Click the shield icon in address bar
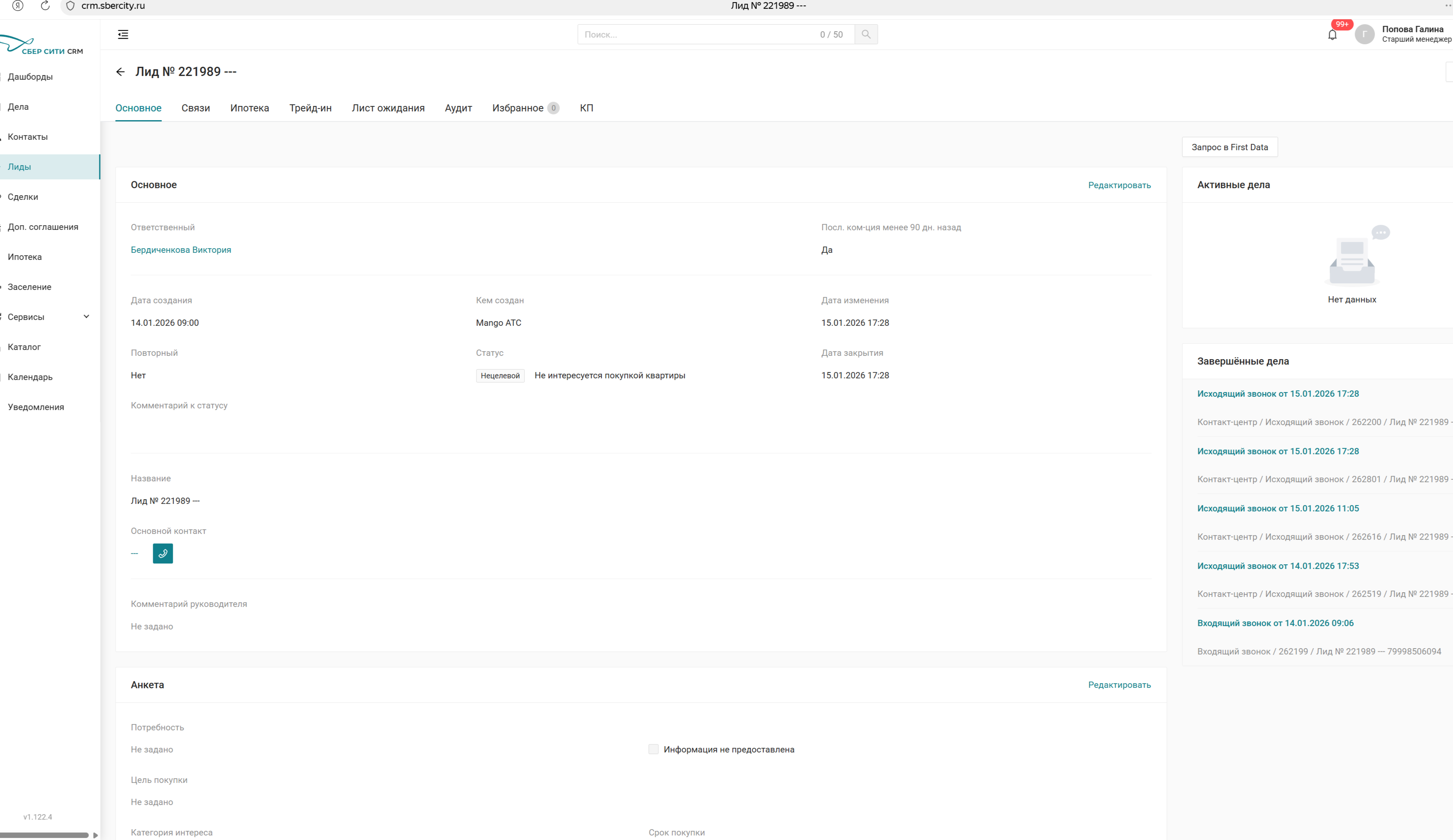Image resolution: width=1453 pixels, height=840 pixels. click(x=71, y=6)
